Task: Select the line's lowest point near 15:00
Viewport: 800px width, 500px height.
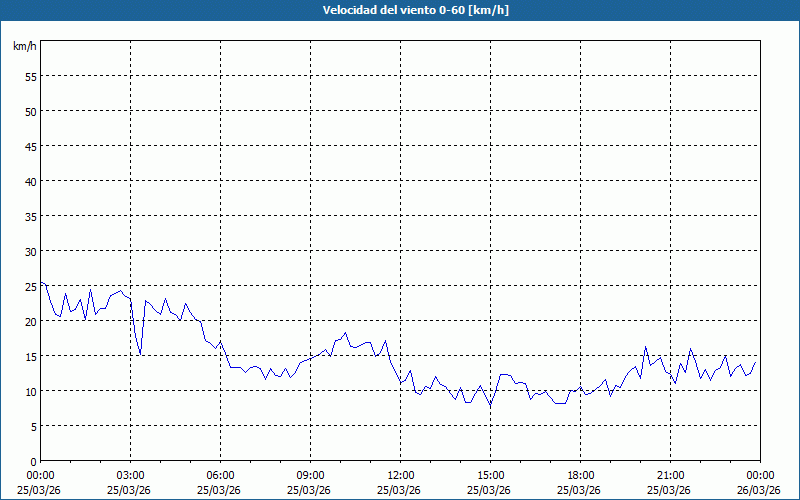Action: [x=490, y=405]
